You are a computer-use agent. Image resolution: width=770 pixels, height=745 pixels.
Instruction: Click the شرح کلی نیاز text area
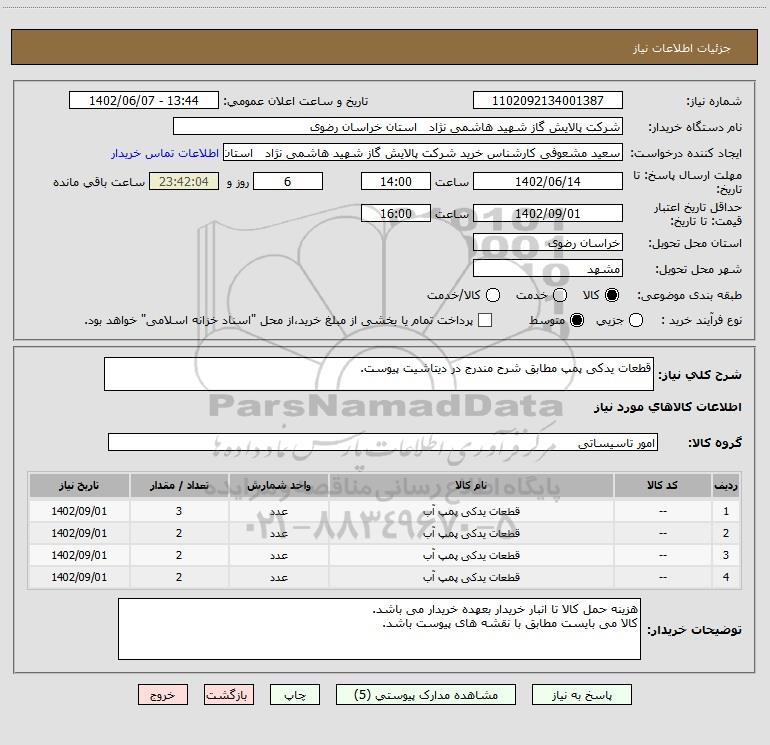[x=379, y=374]
